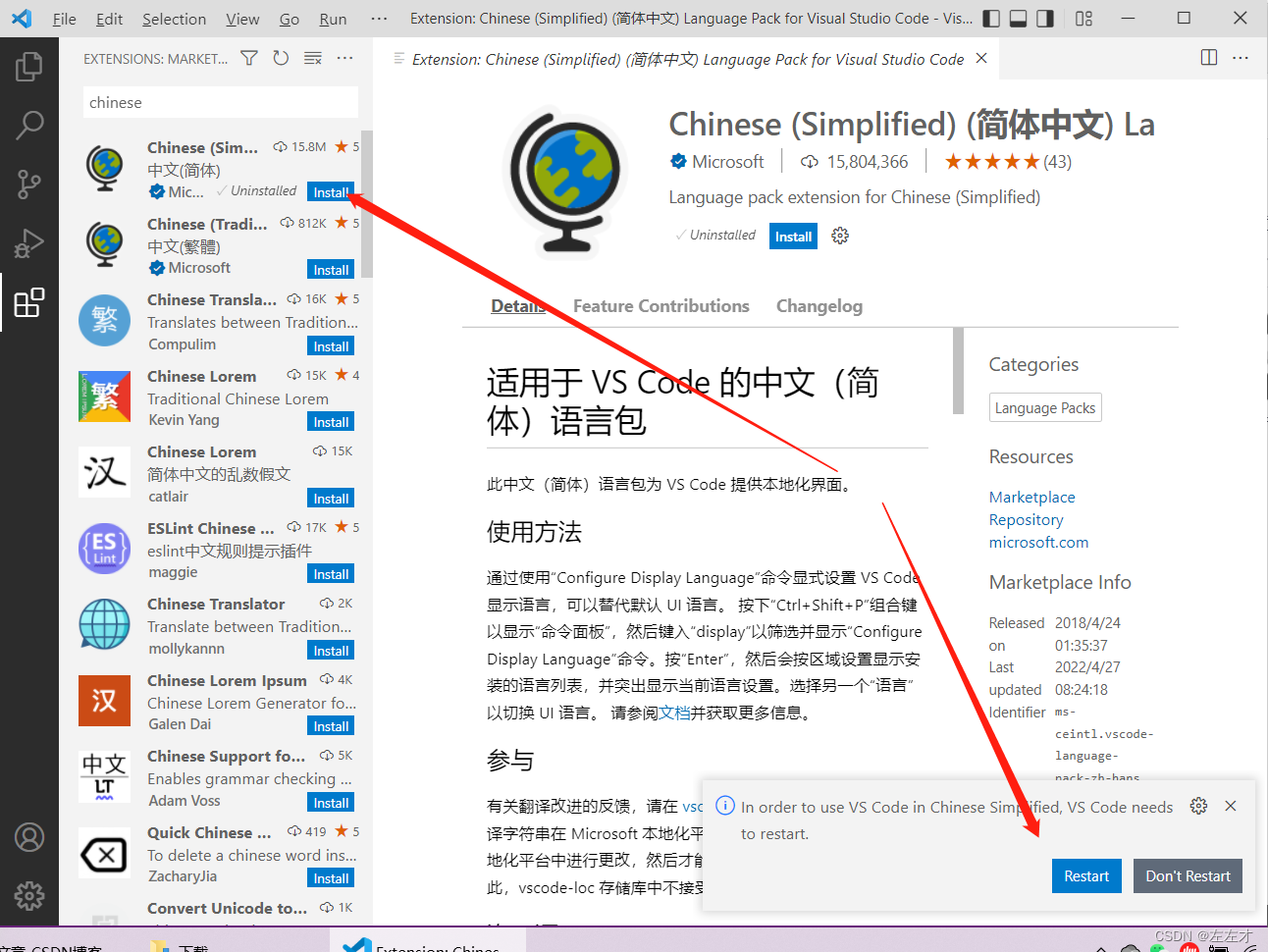Open the Edit menu

[x=109, y=19]
